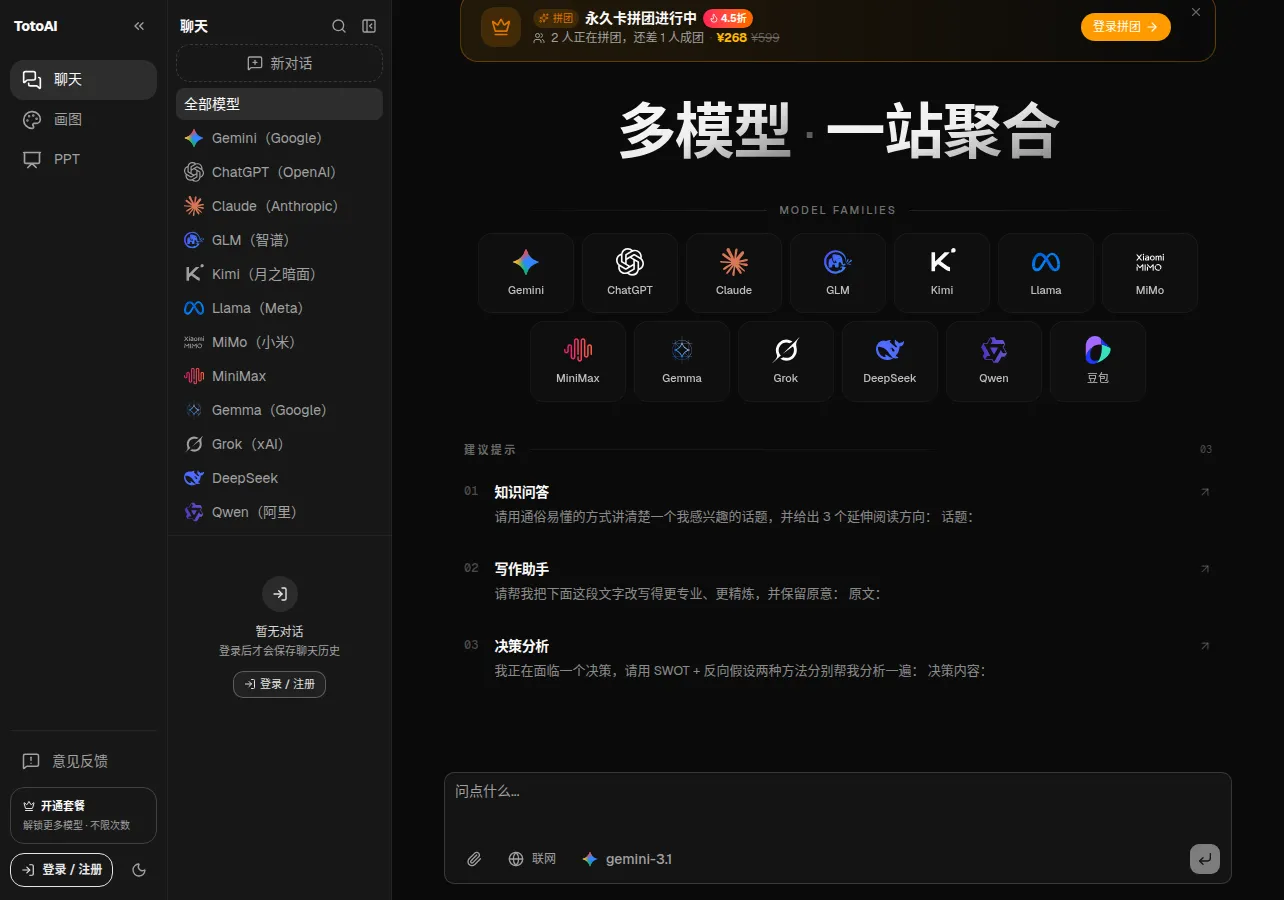This screenshot has height=900, width=1284.
Task: Choose Kimi (月之暗面) in model list
Action: click(x=279, y=274)
